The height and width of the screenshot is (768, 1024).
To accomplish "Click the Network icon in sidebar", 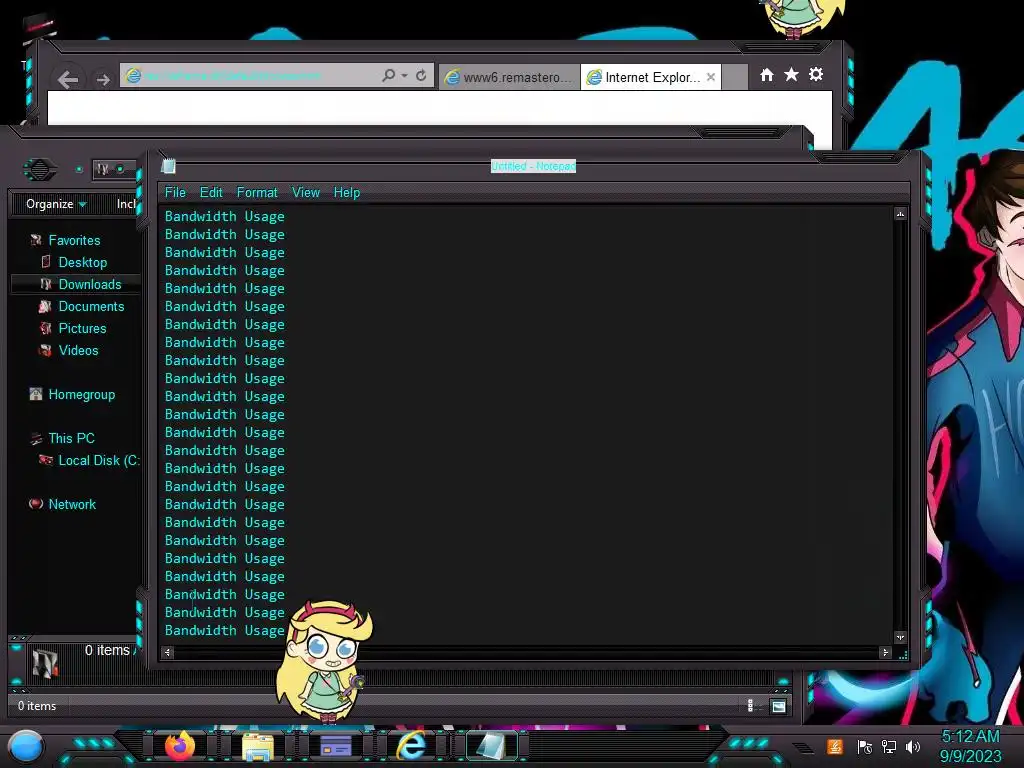I will point(36,504).
